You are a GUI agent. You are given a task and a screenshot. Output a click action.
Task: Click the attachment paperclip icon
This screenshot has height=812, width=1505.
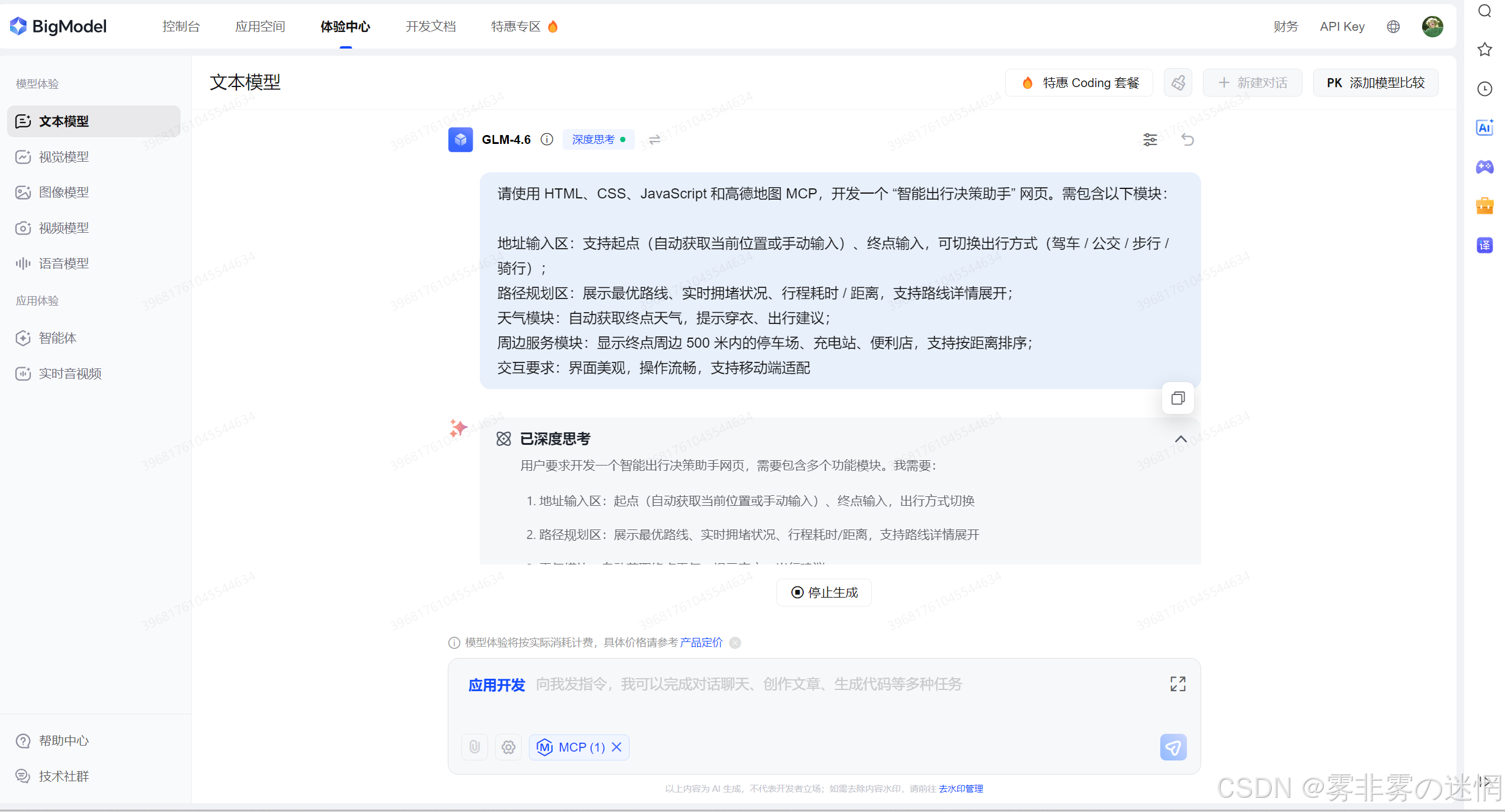coord(474,747)
